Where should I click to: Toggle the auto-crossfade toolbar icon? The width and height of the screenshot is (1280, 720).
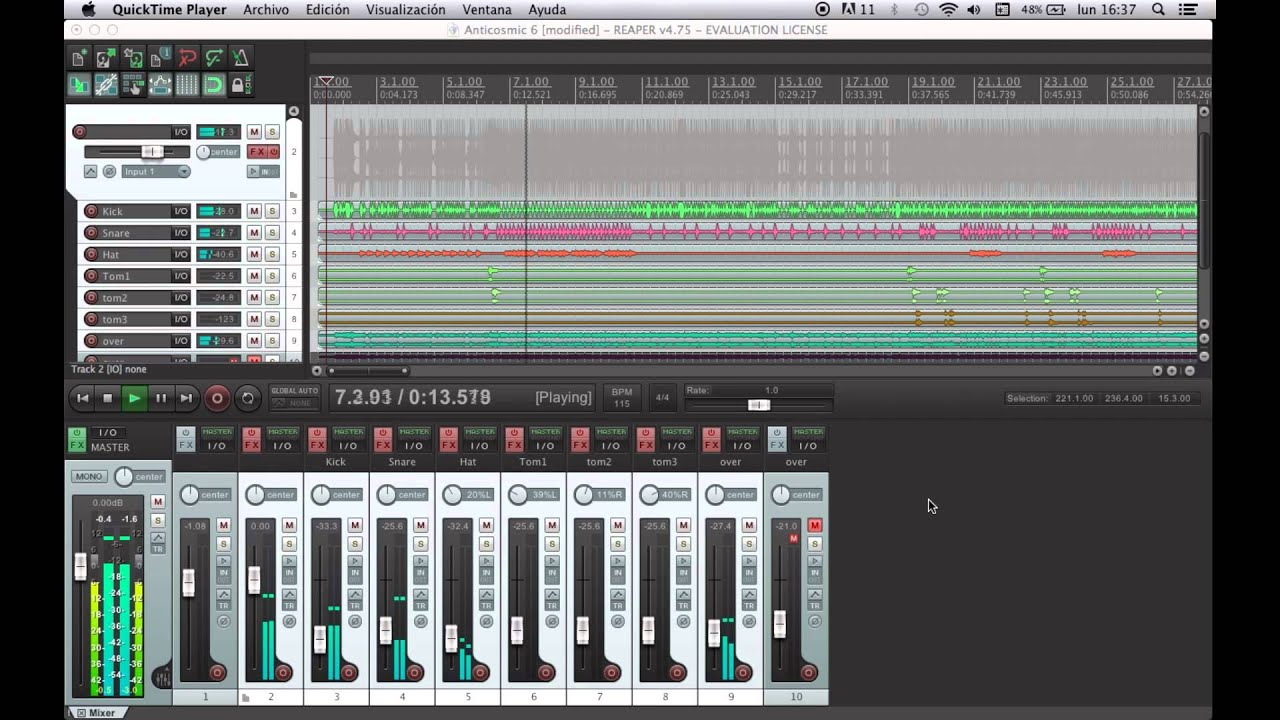[79, 85]
